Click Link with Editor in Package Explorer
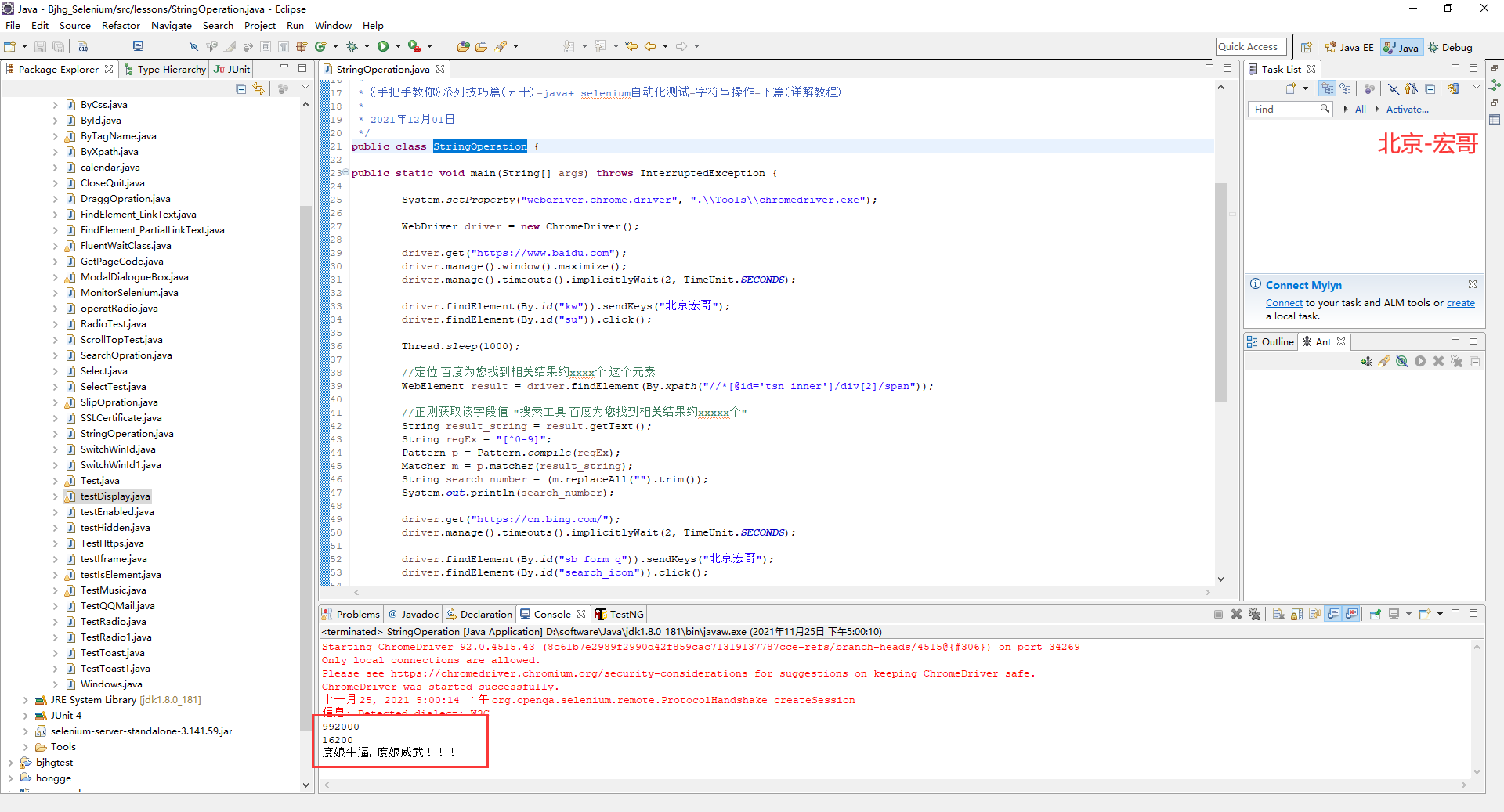Viewport: 1504px width, 812px height. point(258,88)
